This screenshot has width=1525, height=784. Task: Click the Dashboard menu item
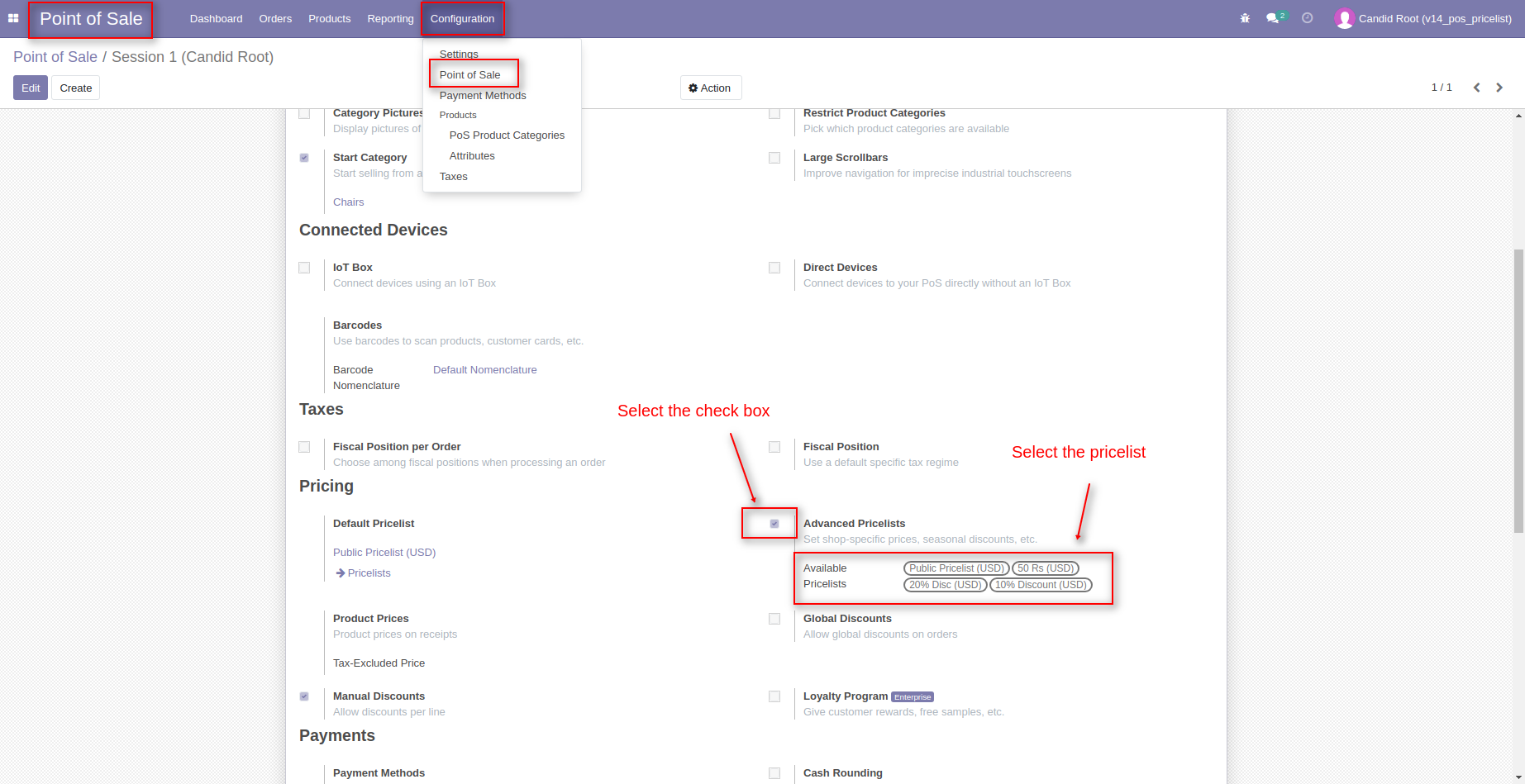216,18
